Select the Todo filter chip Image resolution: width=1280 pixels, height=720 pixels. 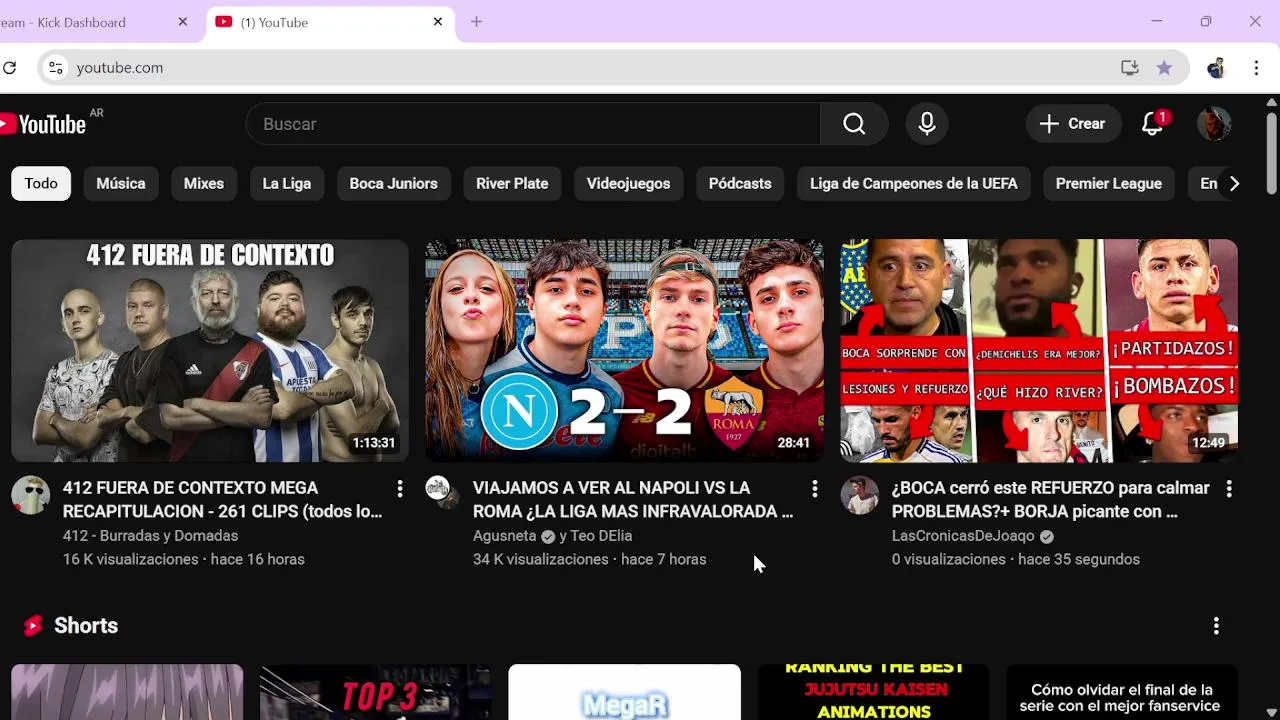pos(41,184)
